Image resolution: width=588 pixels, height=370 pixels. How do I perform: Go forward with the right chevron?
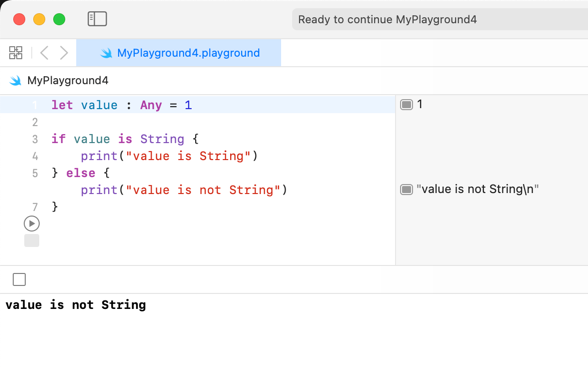coord(64,52)
